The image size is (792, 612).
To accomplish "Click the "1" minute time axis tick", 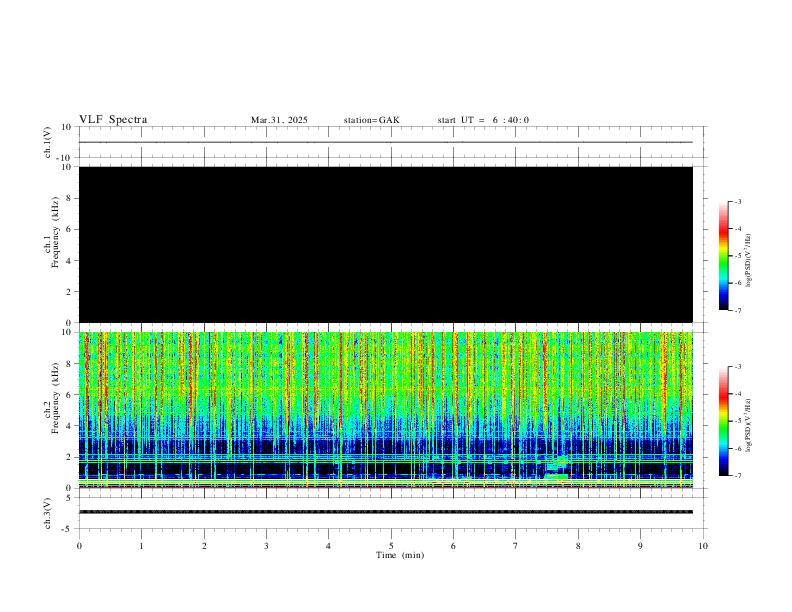I will click(x=141, y=546).
